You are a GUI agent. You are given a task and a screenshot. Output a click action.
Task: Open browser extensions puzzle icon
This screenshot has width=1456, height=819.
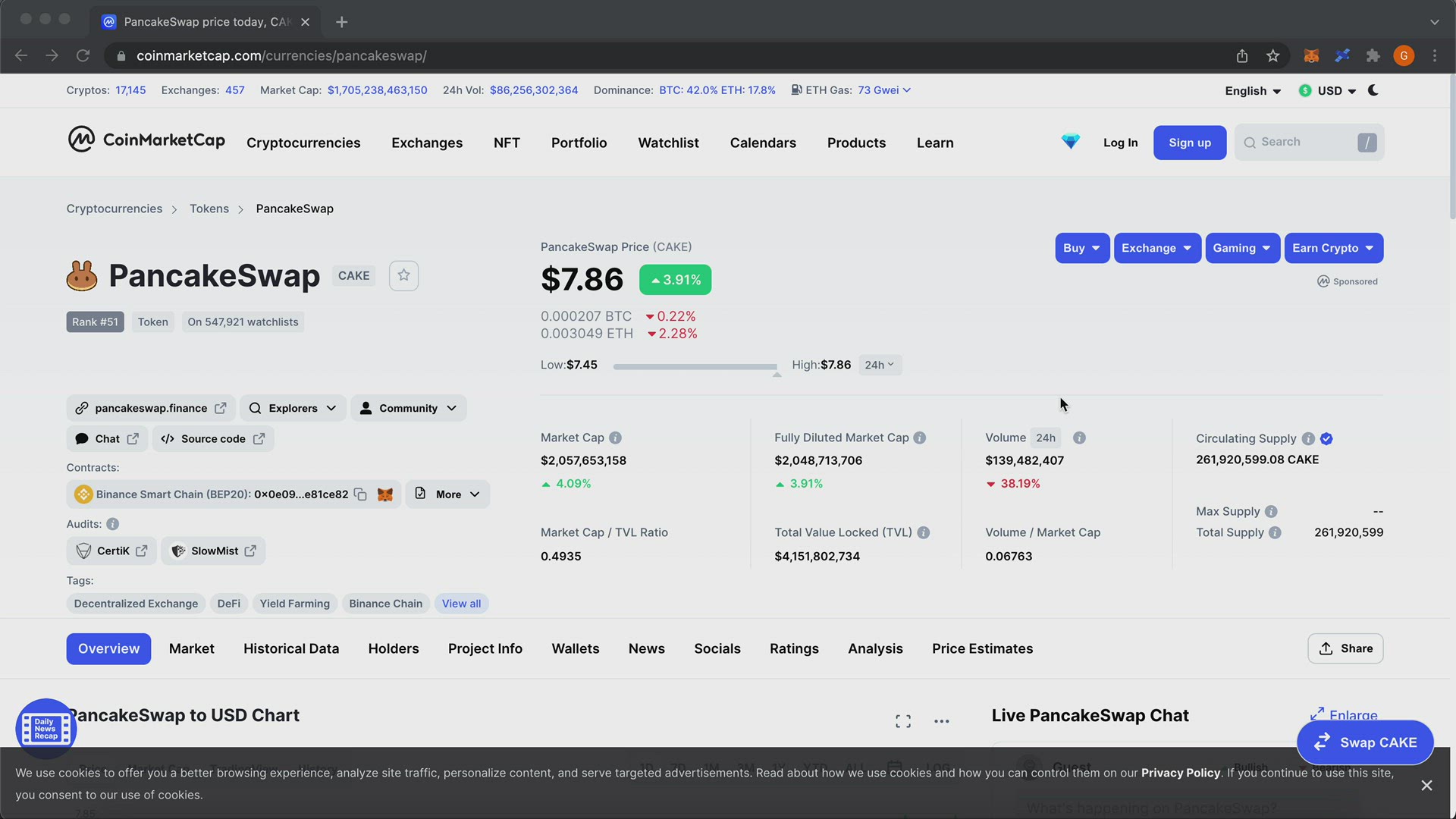click(x=1373, y=55)
